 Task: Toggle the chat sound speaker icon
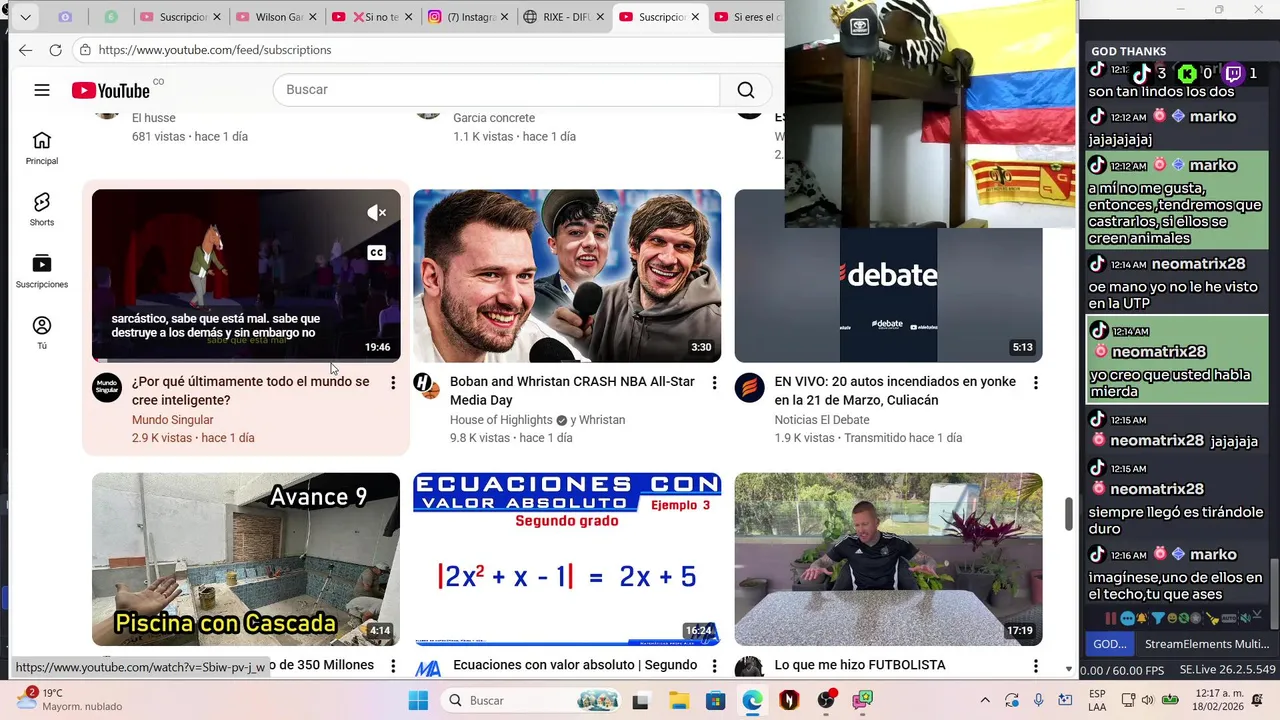point(1247,618)
